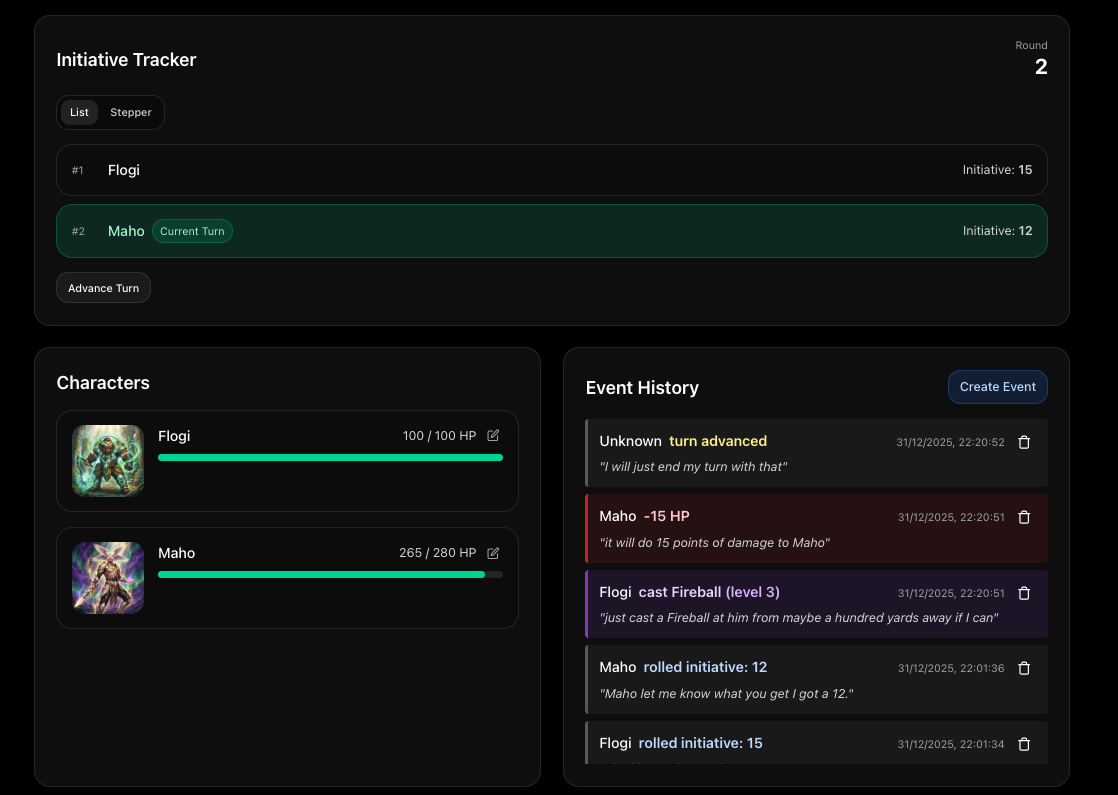The height and width of the screenshot is (795, 1118).
Task: Click Maho's character portrait
Action: (108, 578)
